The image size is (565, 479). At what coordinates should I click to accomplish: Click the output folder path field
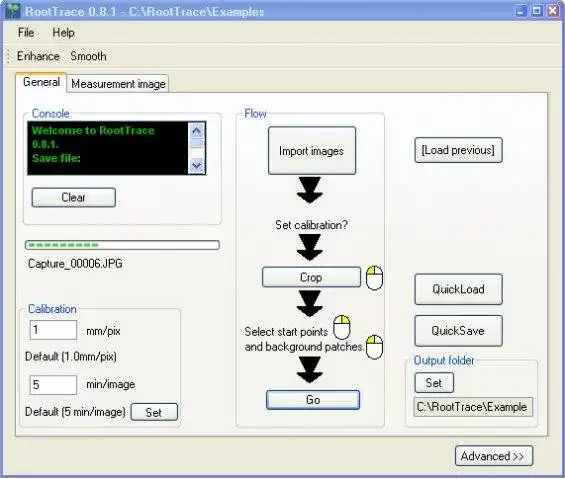[x=473, y=407]
